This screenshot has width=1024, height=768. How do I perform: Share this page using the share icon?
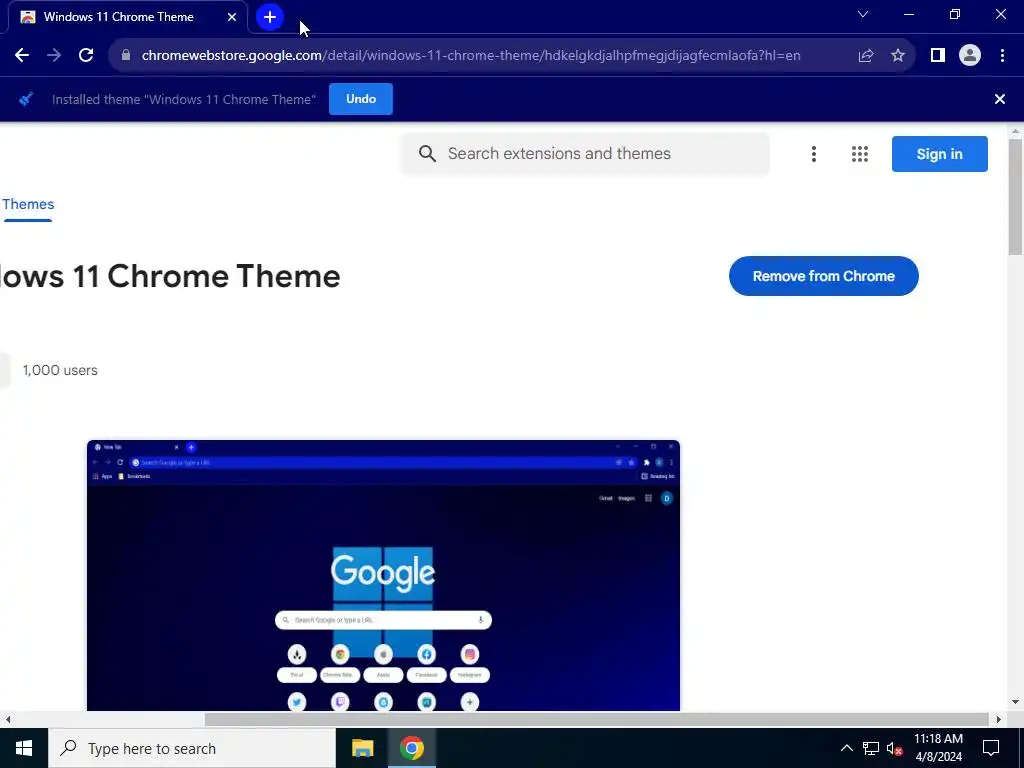click(x=866, y=56)
